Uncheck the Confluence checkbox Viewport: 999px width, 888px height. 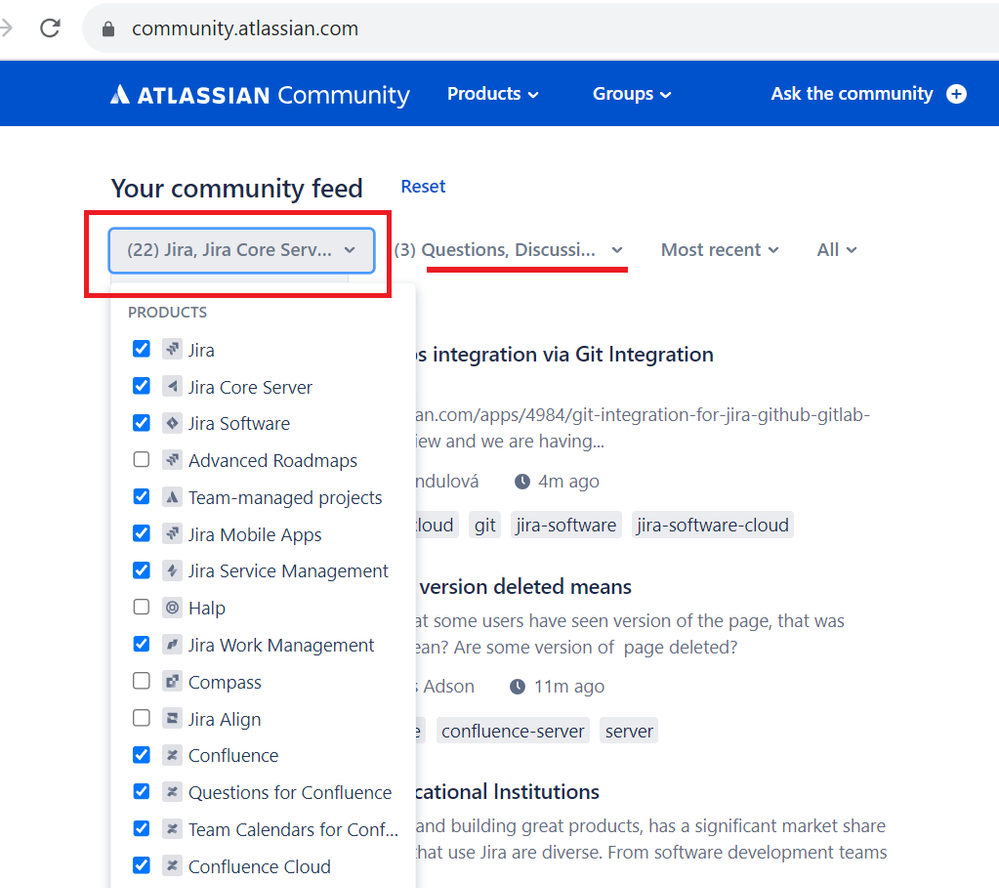coord(141,755)
